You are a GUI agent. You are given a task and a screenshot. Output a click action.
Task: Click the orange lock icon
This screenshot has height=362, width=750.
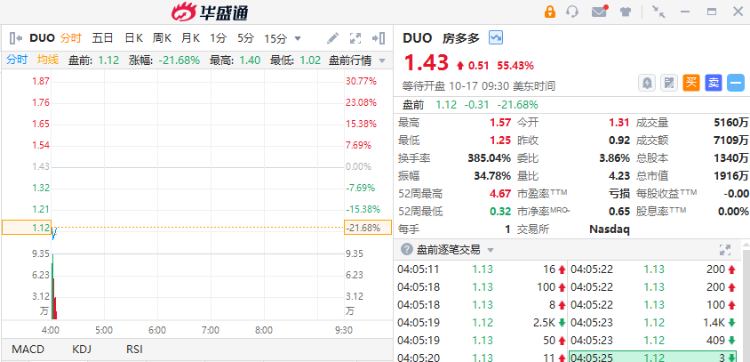[550, 12]
